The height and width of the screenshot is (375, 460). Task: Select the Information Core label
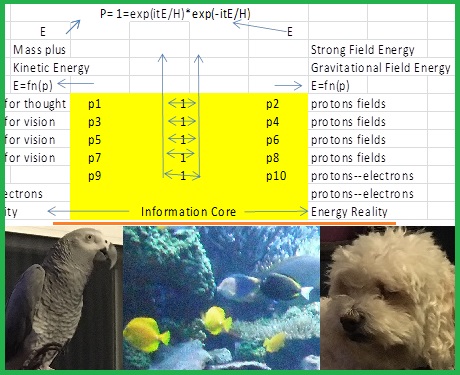188,212
